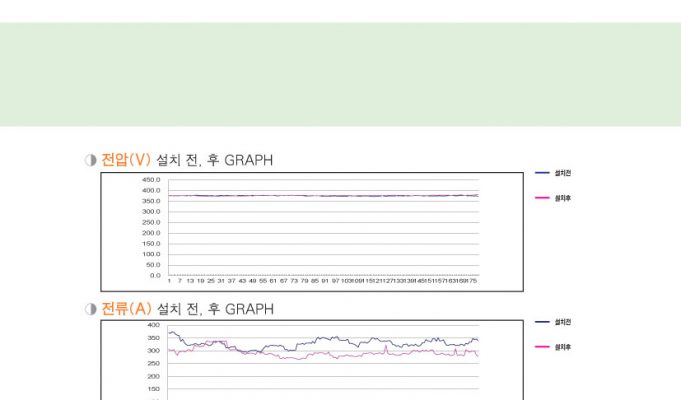Click the pink 설치후 current line
Viewport: 681px width, 400px height.
(320, 357)
